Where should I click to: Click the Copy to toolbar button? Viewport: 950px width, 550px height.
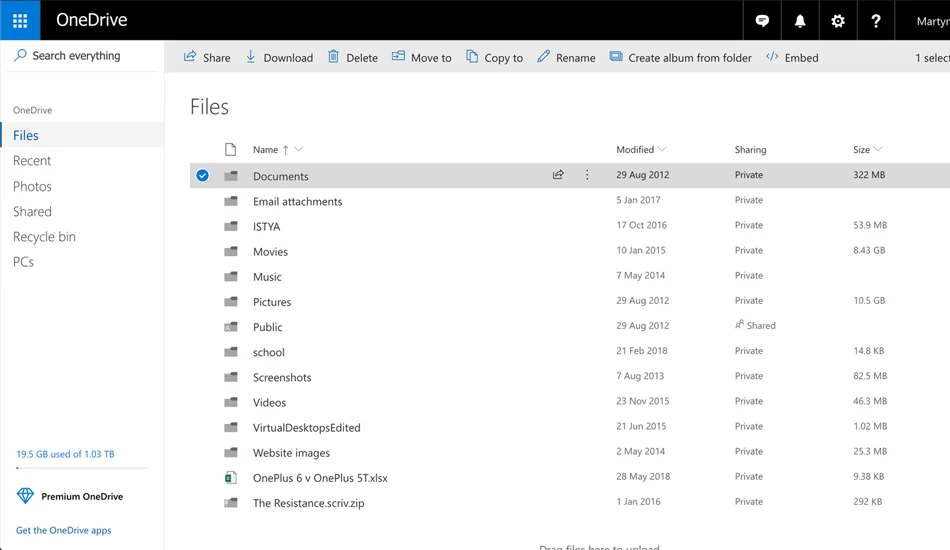pyautogui.click(x=494, y=58)
